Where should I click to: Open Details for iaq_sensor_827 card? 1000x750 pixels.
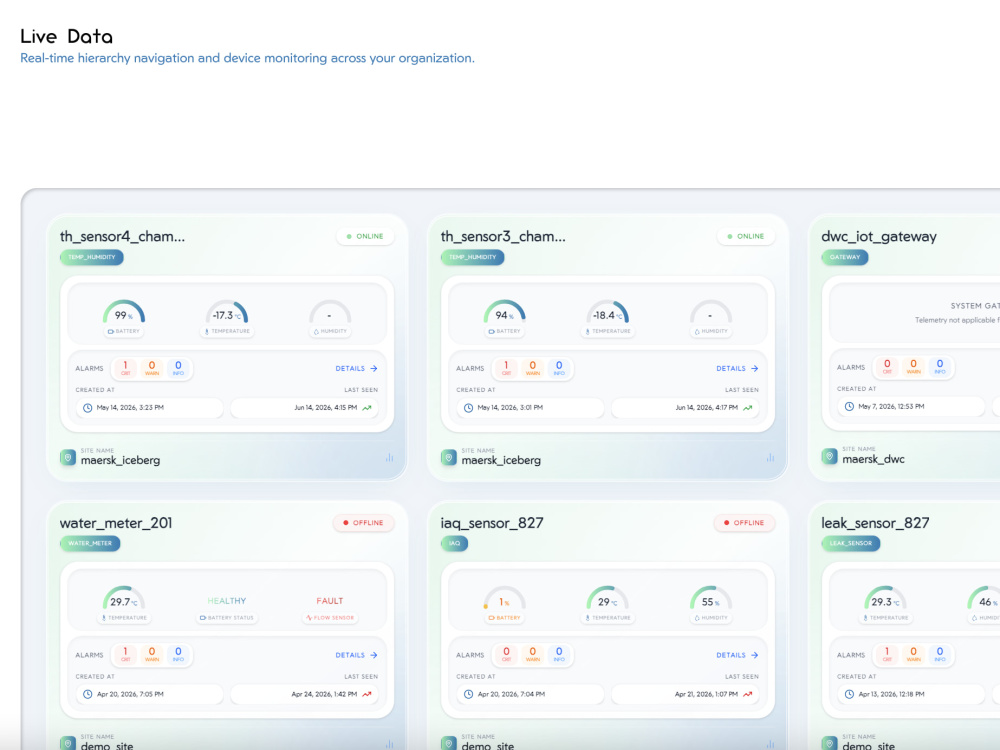pos(737,655)
